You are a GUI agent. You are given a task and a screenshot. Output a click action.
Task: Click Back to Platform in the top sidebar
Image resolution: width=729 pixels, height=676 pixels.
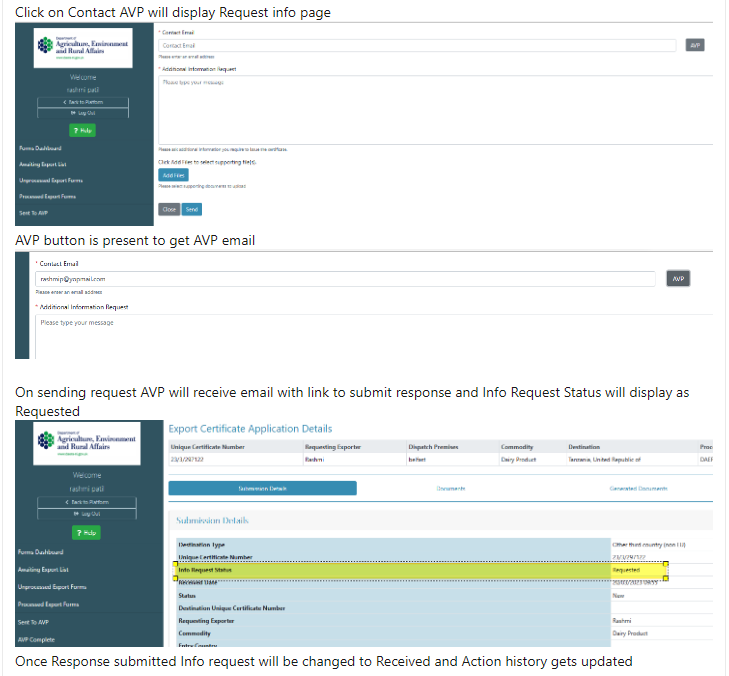(x=82, y=102)
